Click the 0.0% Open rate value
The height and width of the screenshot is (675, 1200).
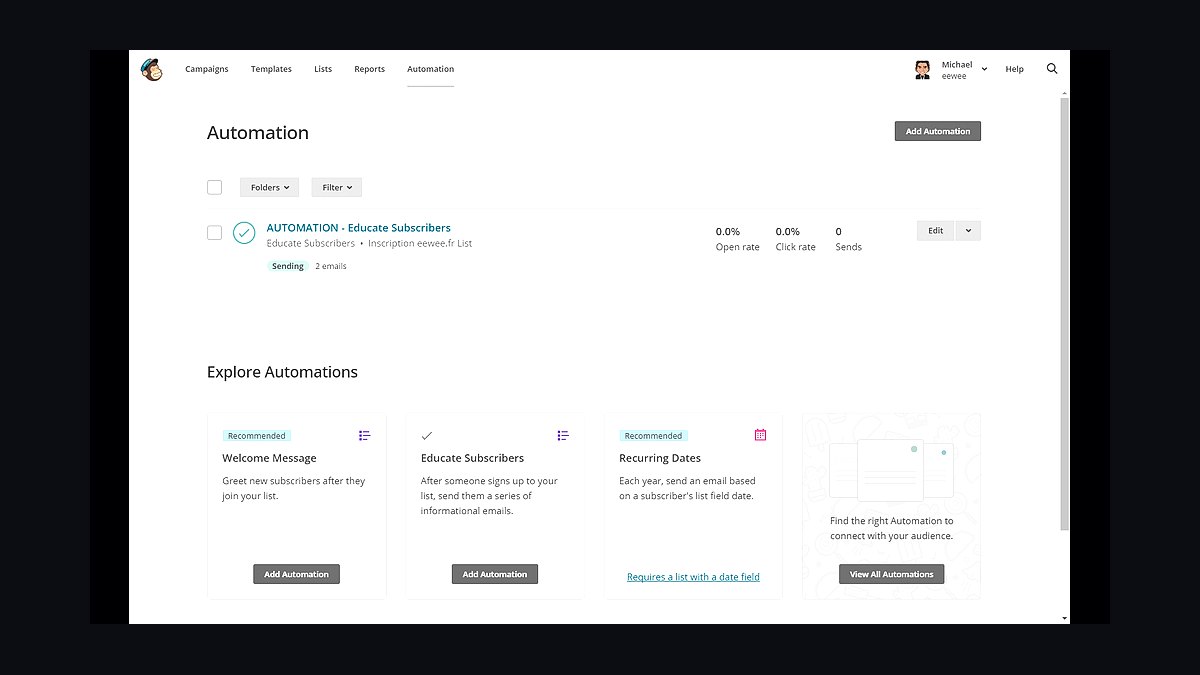point(728,232)
